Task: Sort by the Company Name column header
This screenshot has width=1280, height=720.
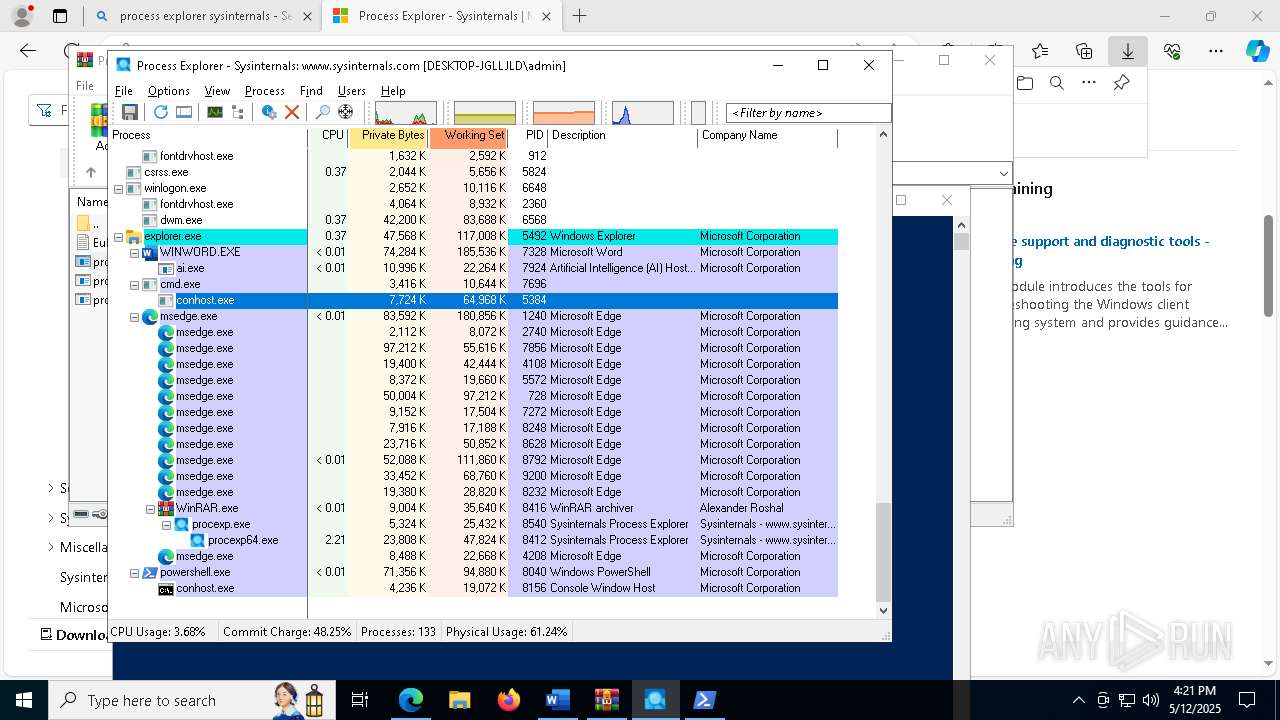Action: click(767, 136)
